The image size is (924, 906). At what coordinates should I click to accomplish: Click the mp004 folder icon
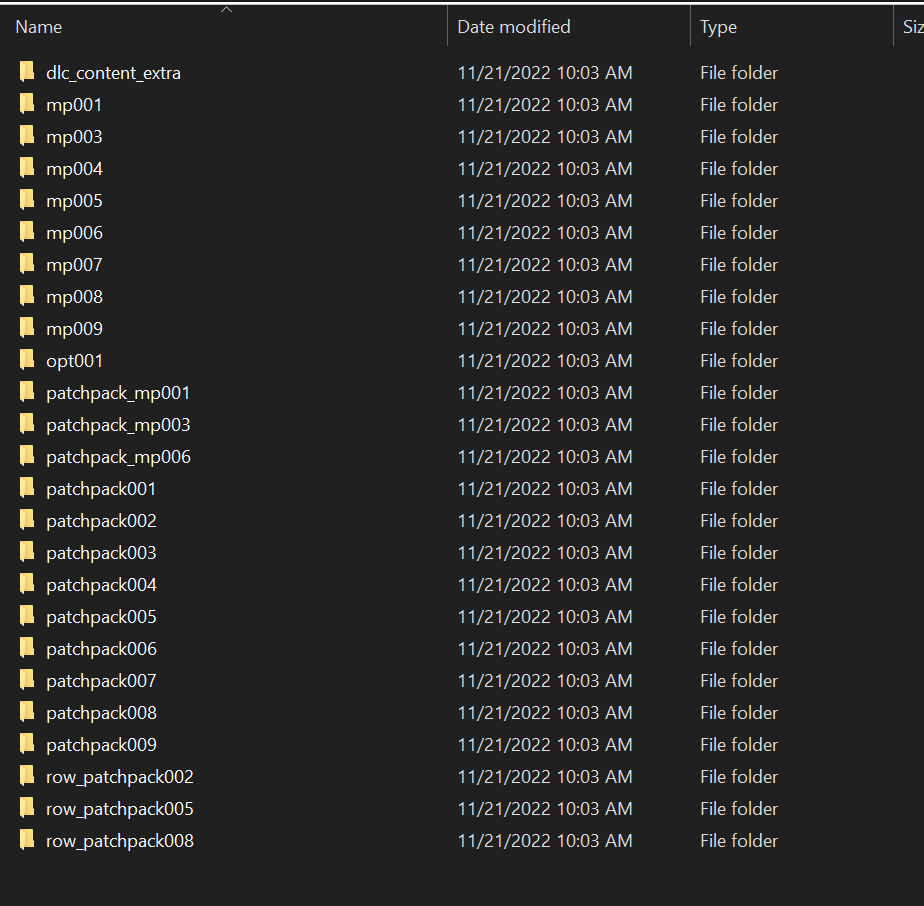tap(27, 168)
